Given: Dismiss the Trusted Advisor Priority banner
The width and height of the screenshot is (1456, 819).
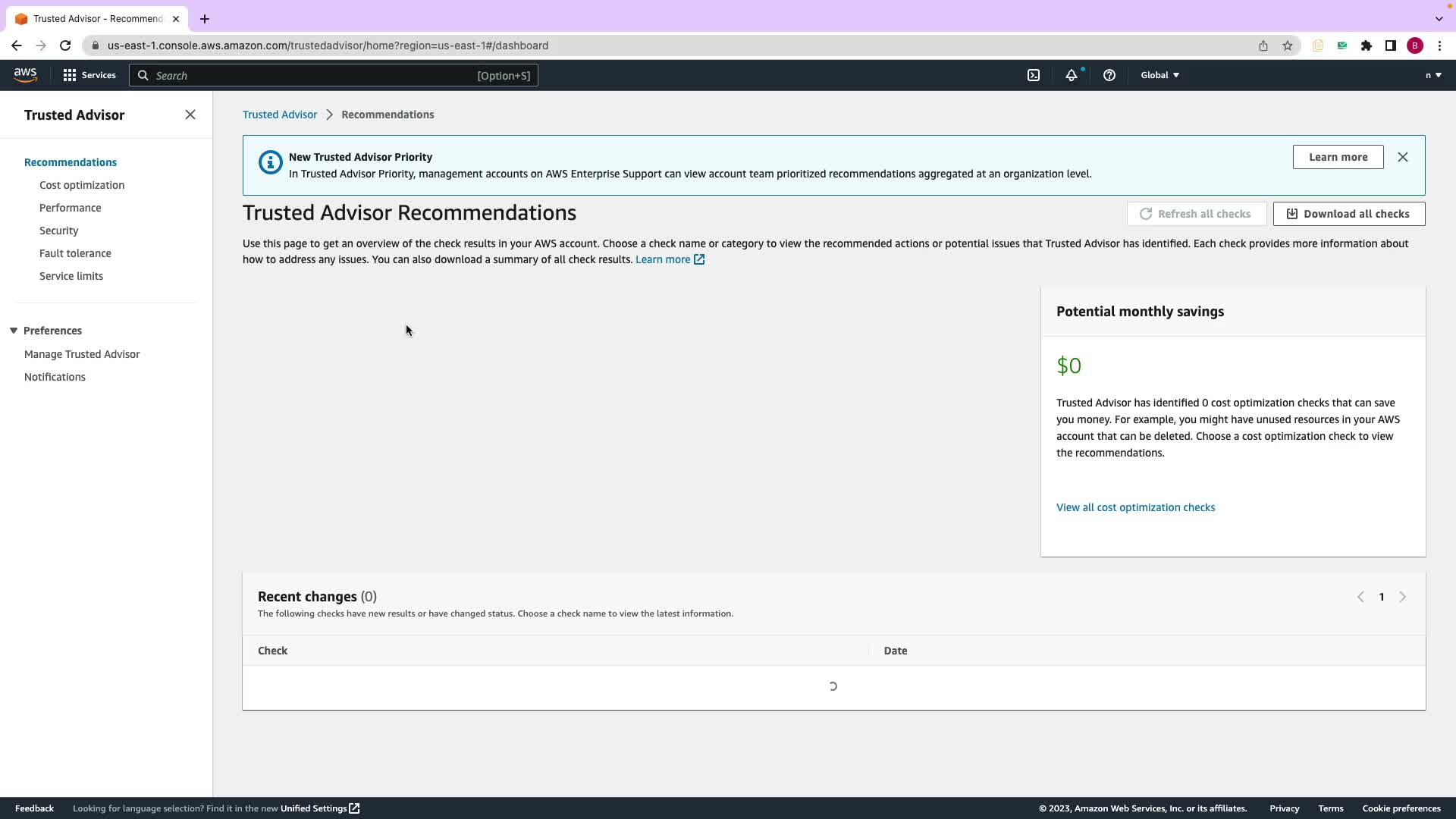Looking at the screenshot, I should [x=1402, y=157].
